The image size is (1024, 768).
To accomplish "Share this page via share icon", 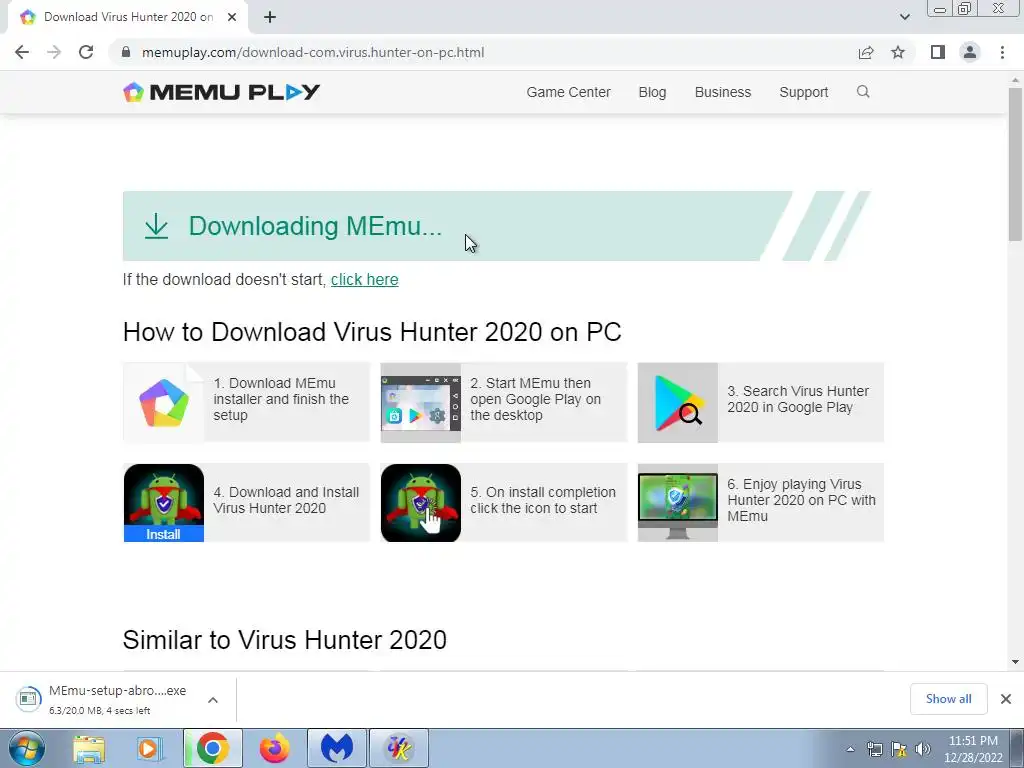I will [866, 52].
